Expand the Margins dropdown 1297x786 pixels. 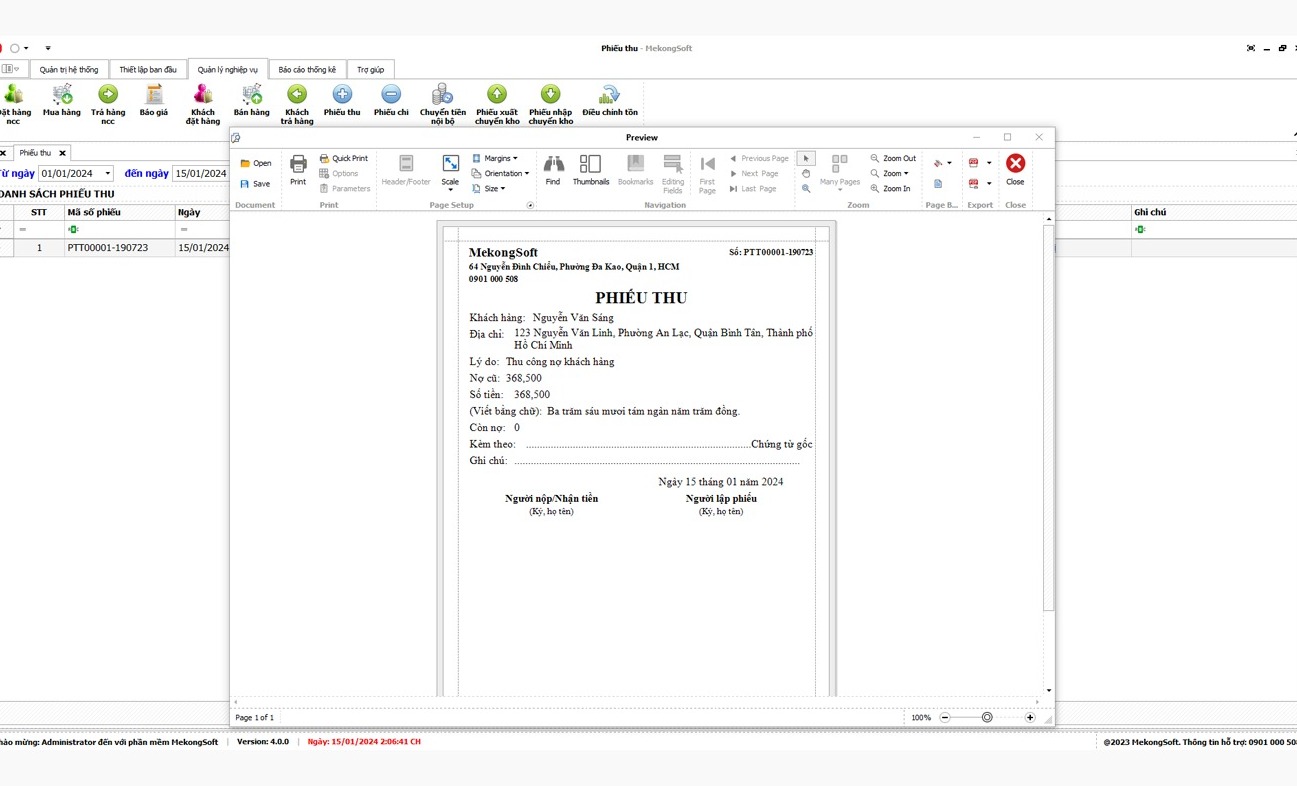pyautogui.click(x=495, y=158)
